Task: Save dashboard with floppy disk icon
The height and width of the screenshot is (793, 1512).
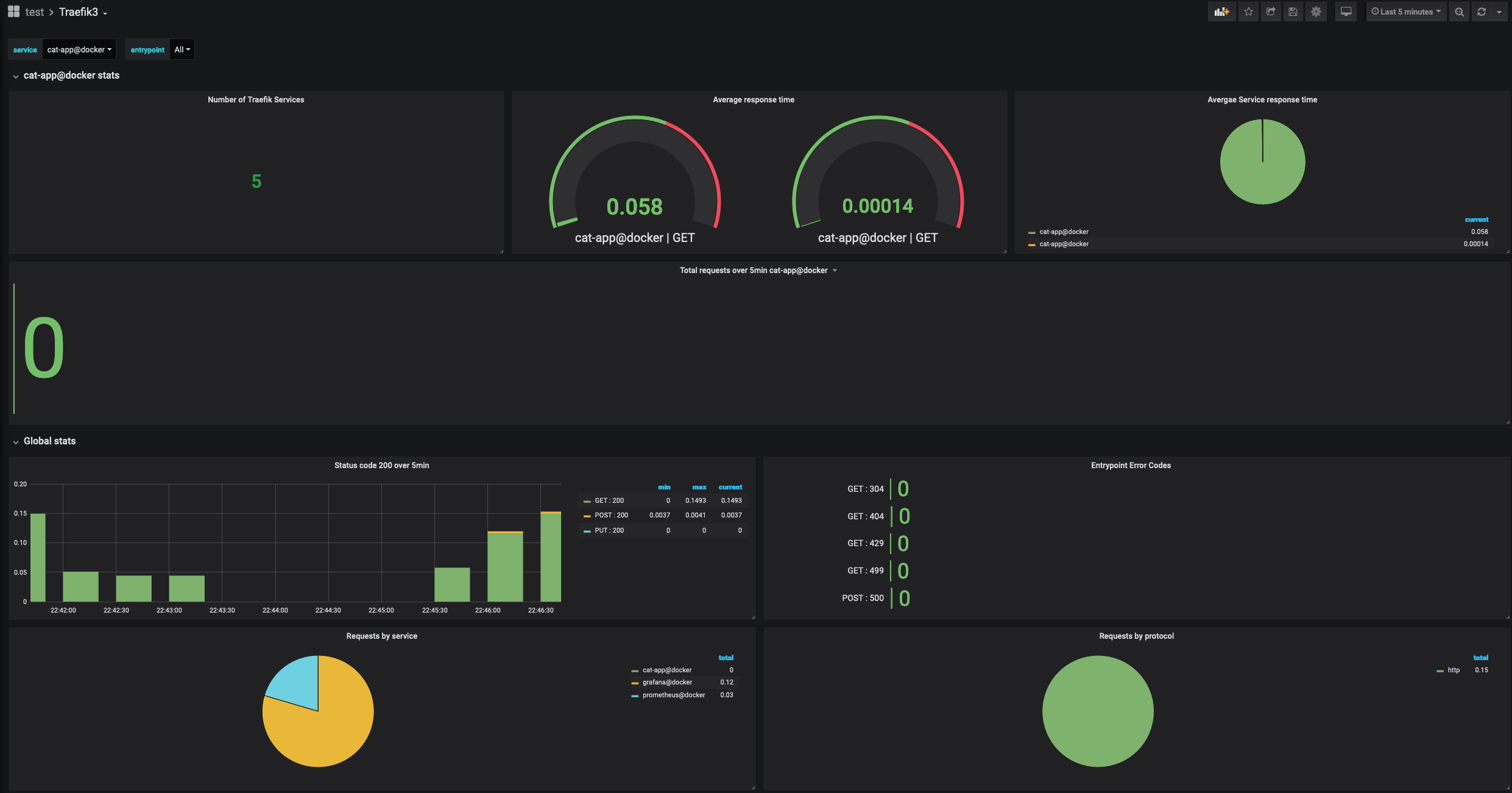Action: pos(1293,12)
